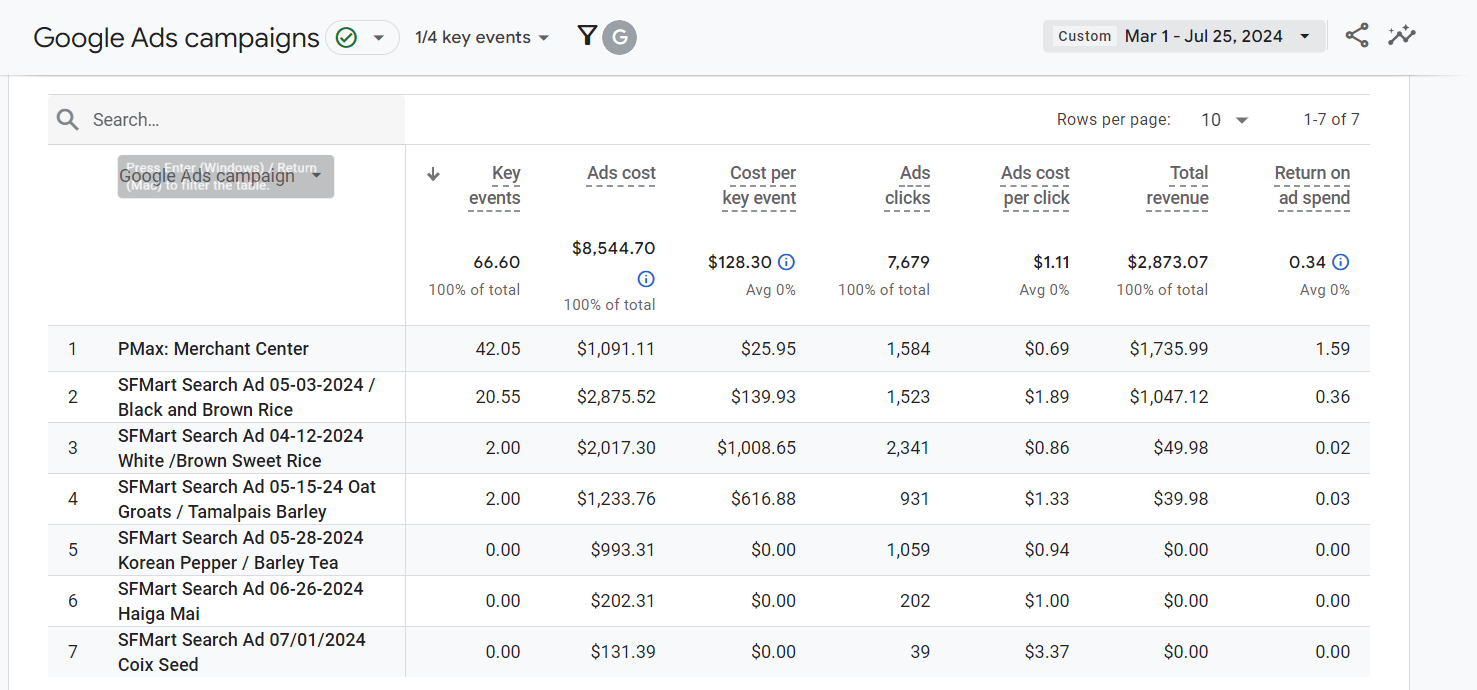Viewport: 1477px width, 690px height.
Task: Click the $202.31 ads cost cell
Action: [623, 601]
